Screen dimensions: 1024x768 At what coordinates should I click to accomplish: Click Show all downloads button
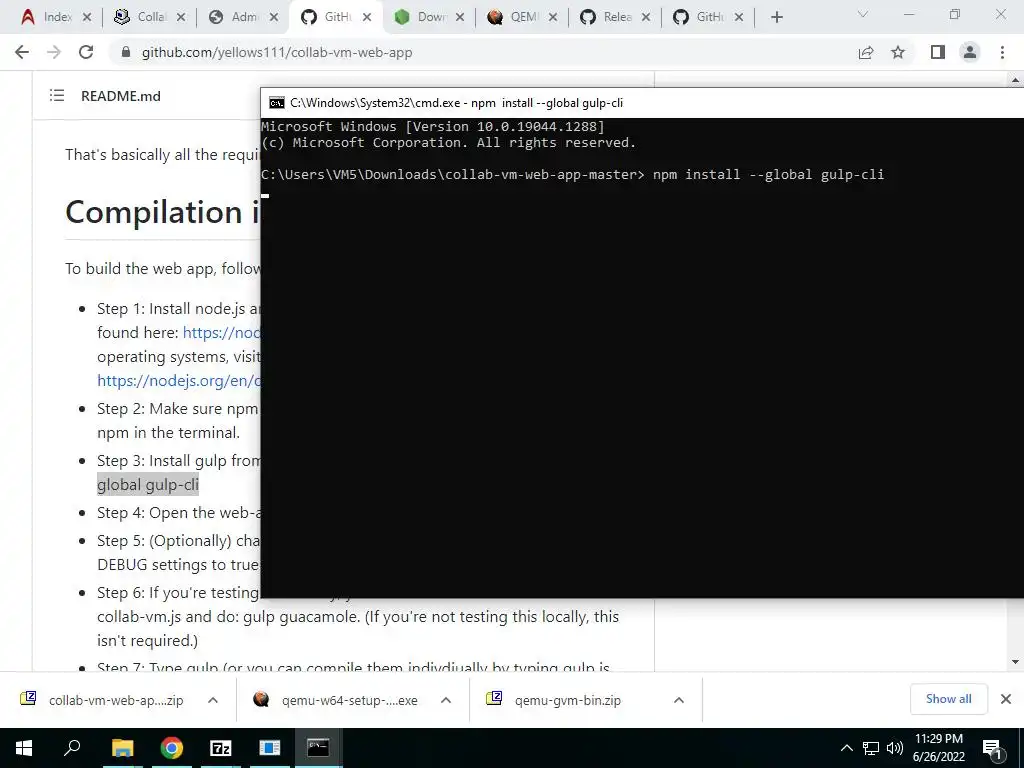[x=948, y=699]
